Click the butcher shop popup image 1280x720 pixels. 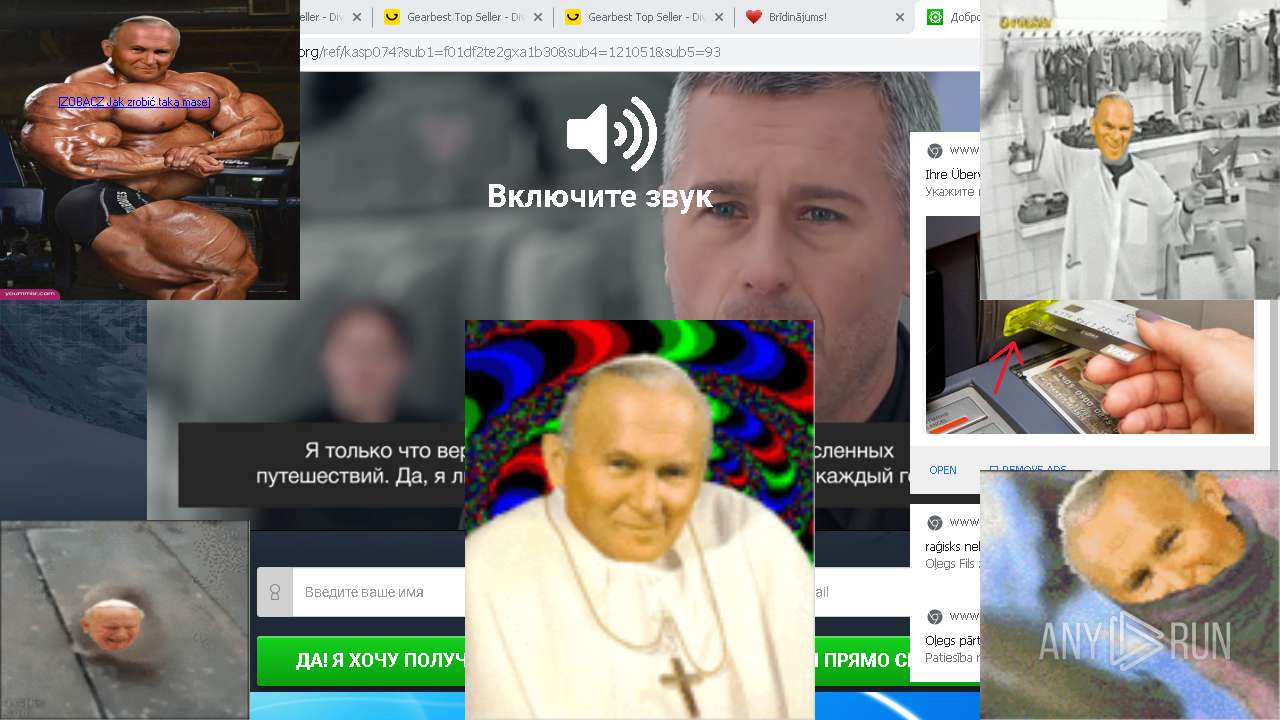click(1130, 150)
